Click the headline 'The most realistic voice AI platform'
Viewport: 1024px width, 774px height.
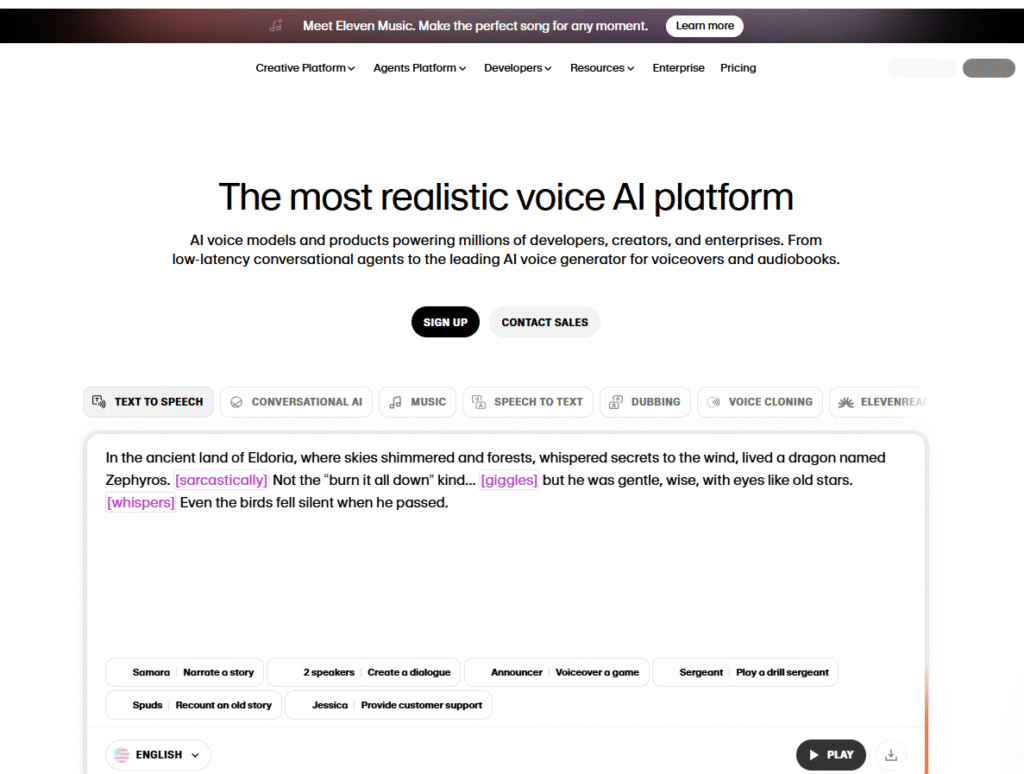506,197
